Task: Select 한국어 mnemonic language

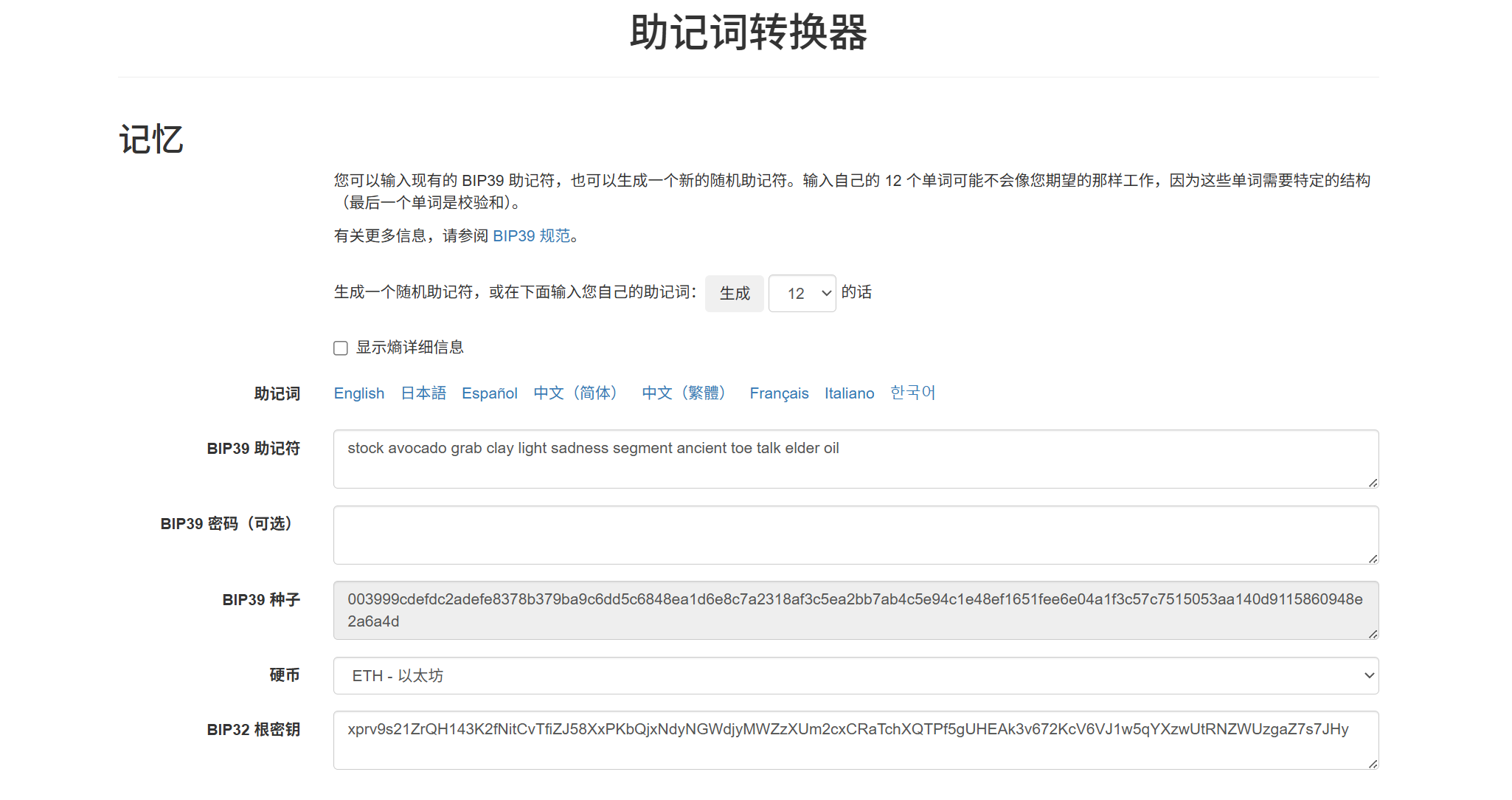Action: pos(912,393)
